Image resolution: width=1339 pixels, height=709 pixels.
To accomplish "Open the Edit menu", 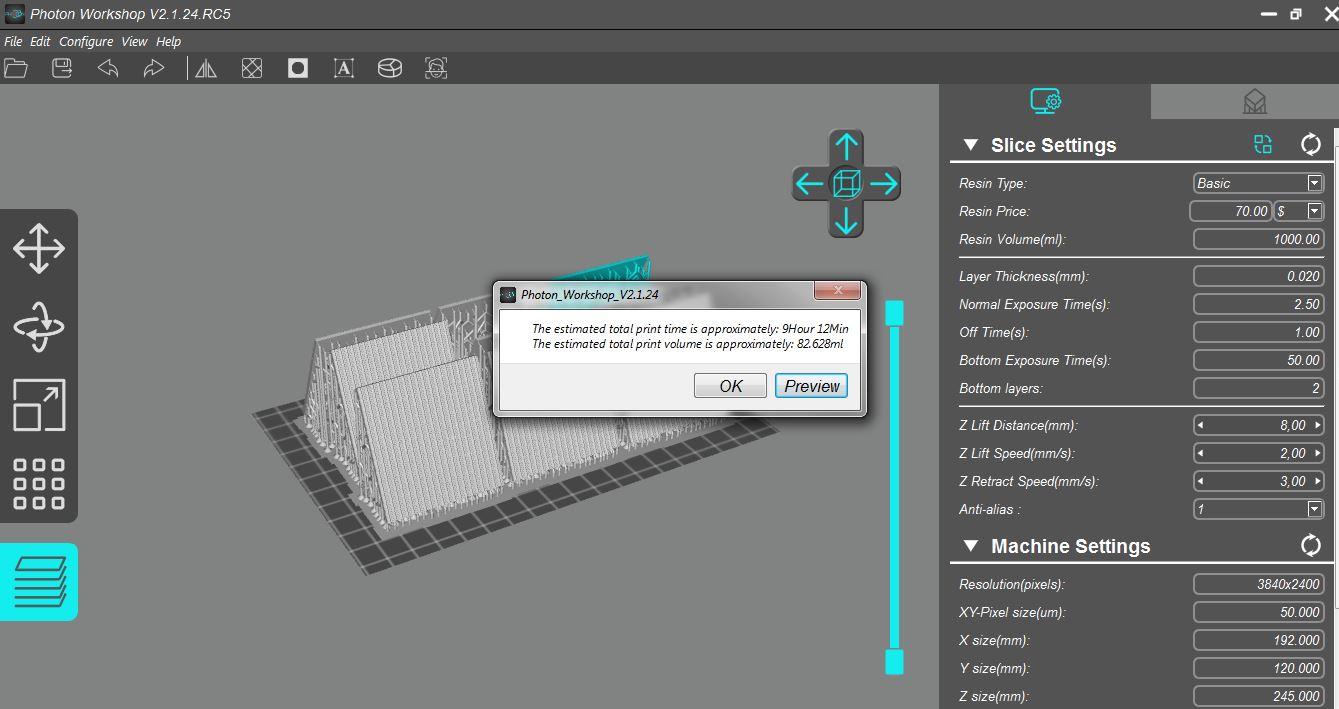I will pyautogui.click(x=40, y=41).
